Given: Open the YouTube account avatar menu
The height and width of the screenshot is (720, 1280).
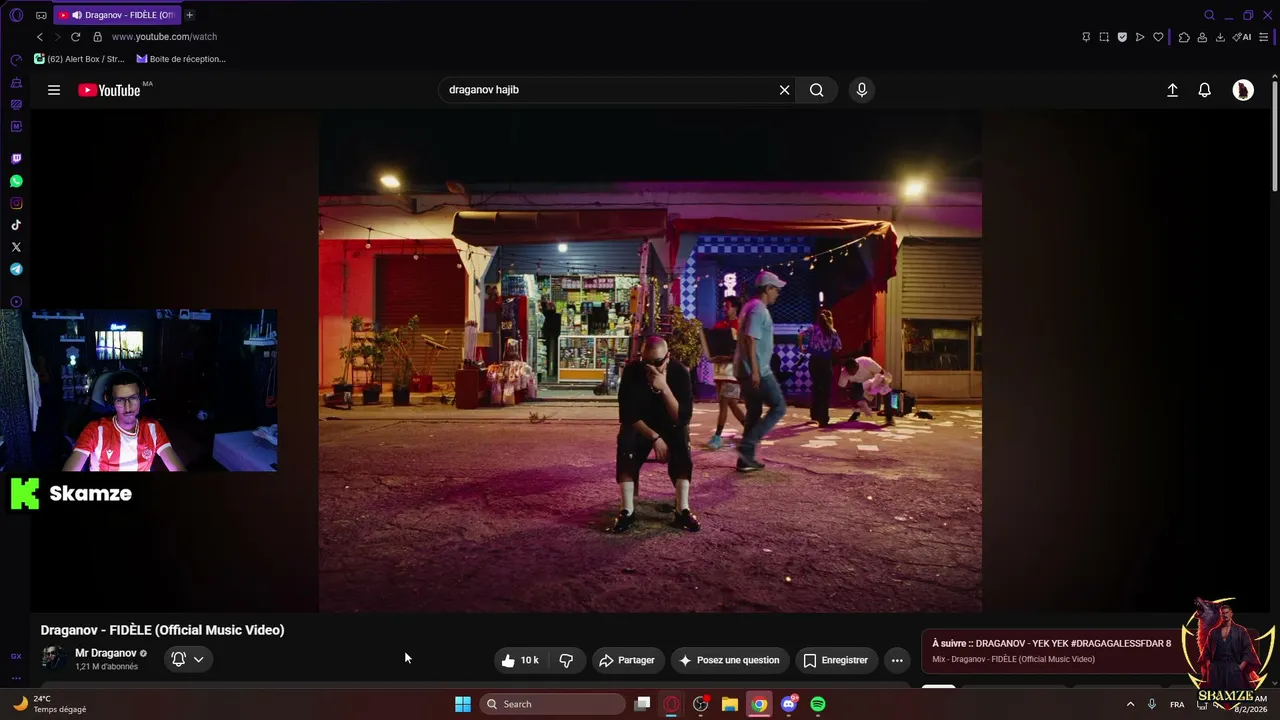Looking at the screenshot, I should coord(1243,90).
